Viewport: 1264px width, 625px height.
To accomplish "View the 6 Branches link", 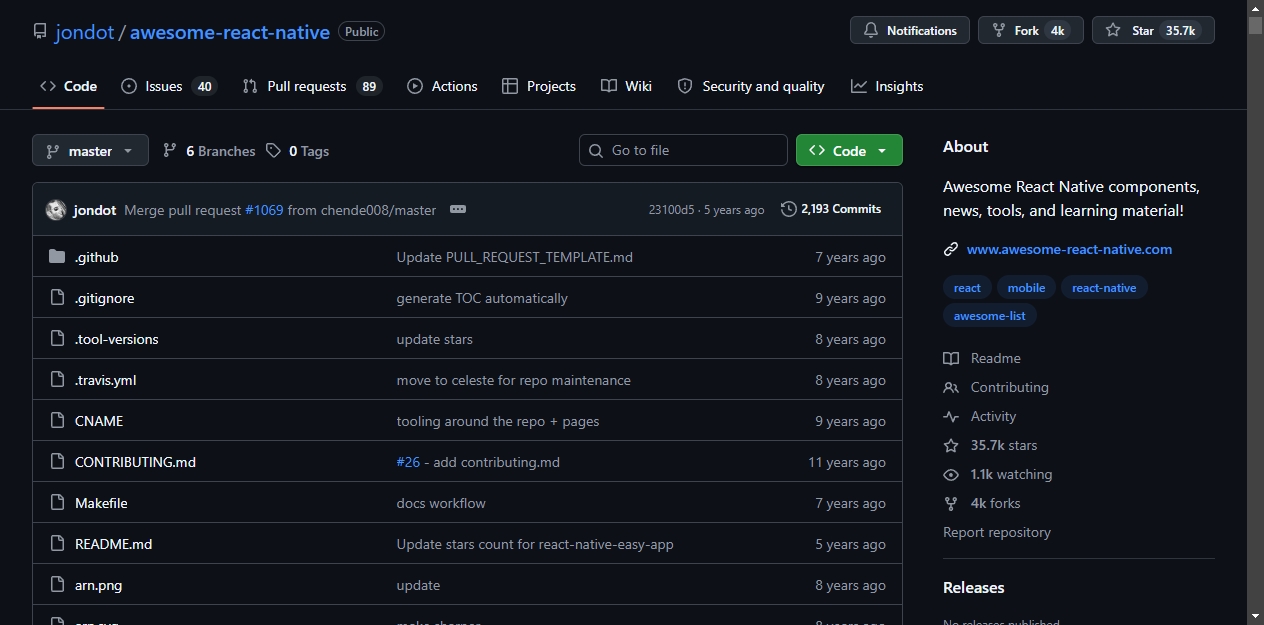I will click(209, 151).
